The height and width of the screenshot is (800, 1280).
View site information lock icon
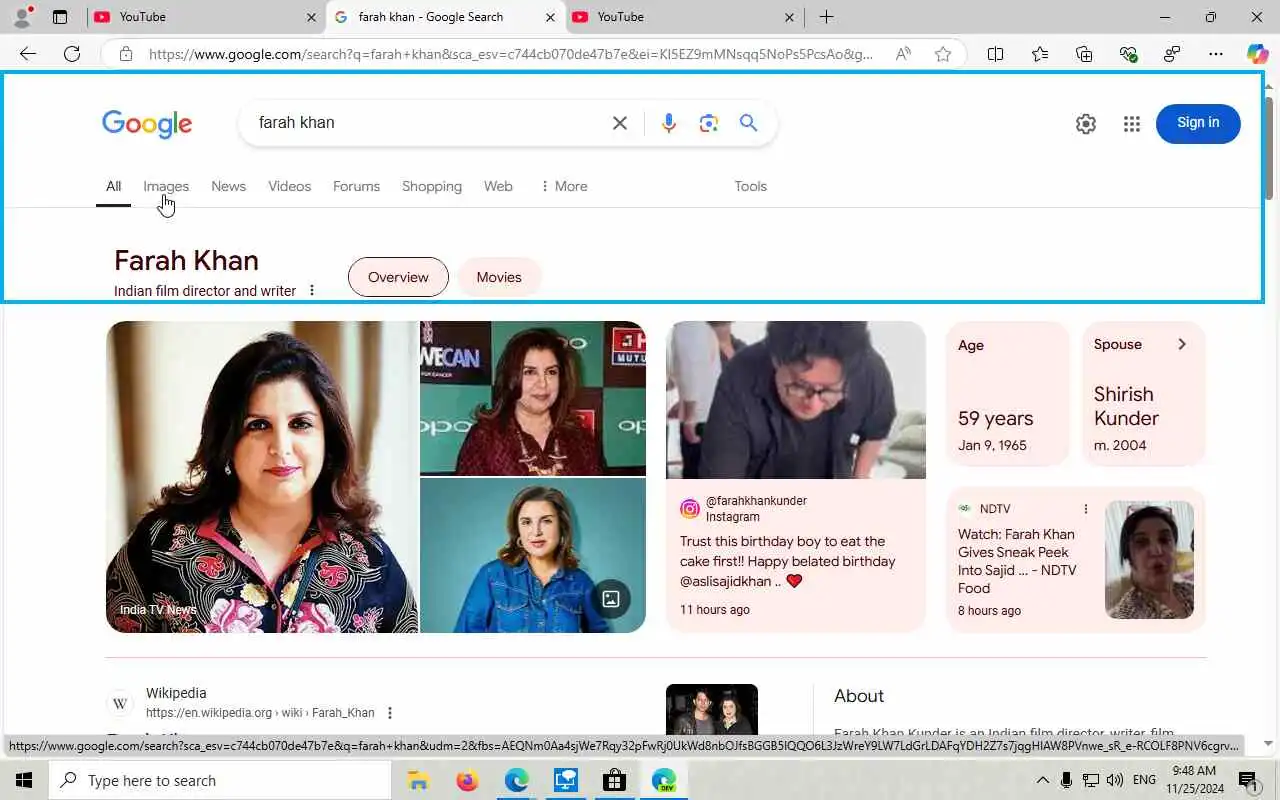(126, 54)
